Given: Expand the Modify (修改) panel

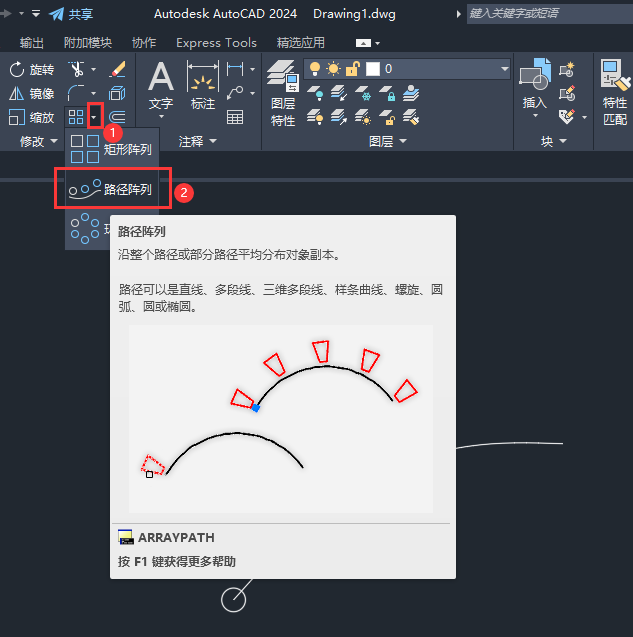Looking at the screenshot, I should point(39,141).
